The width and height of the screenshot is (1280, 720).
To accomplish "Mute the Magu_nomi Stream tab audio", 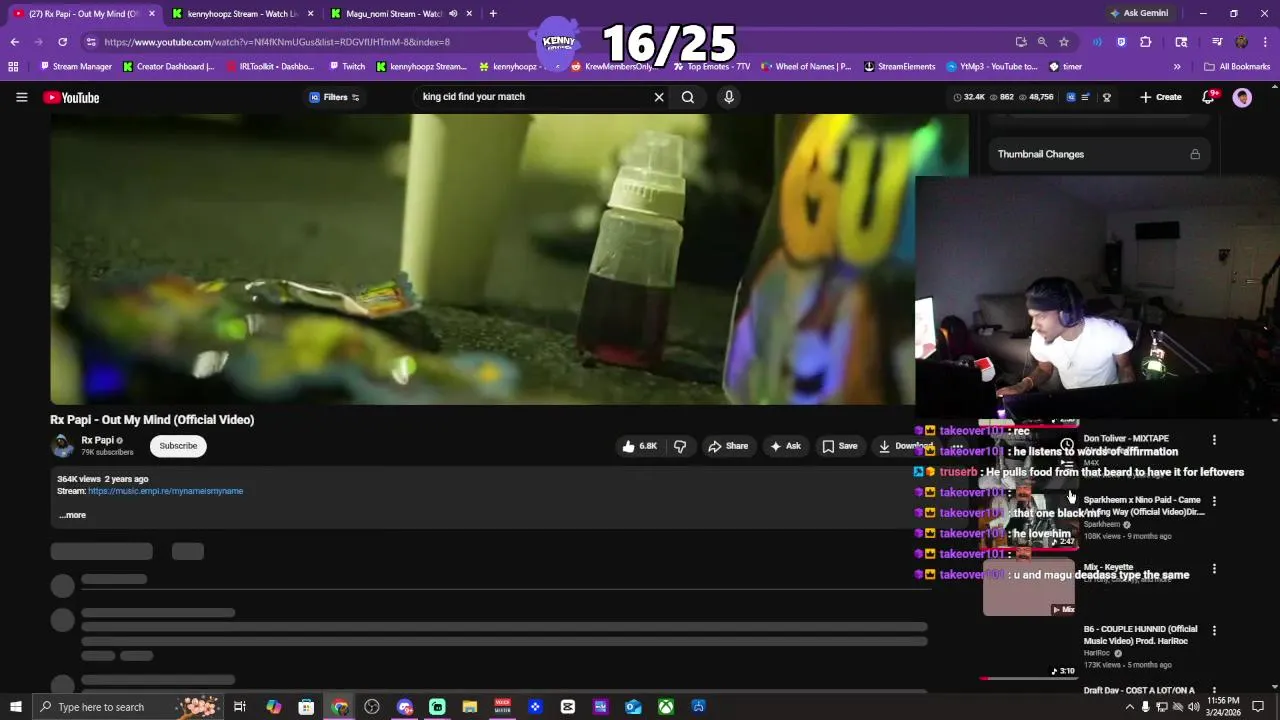I will (x=453, y=13).
